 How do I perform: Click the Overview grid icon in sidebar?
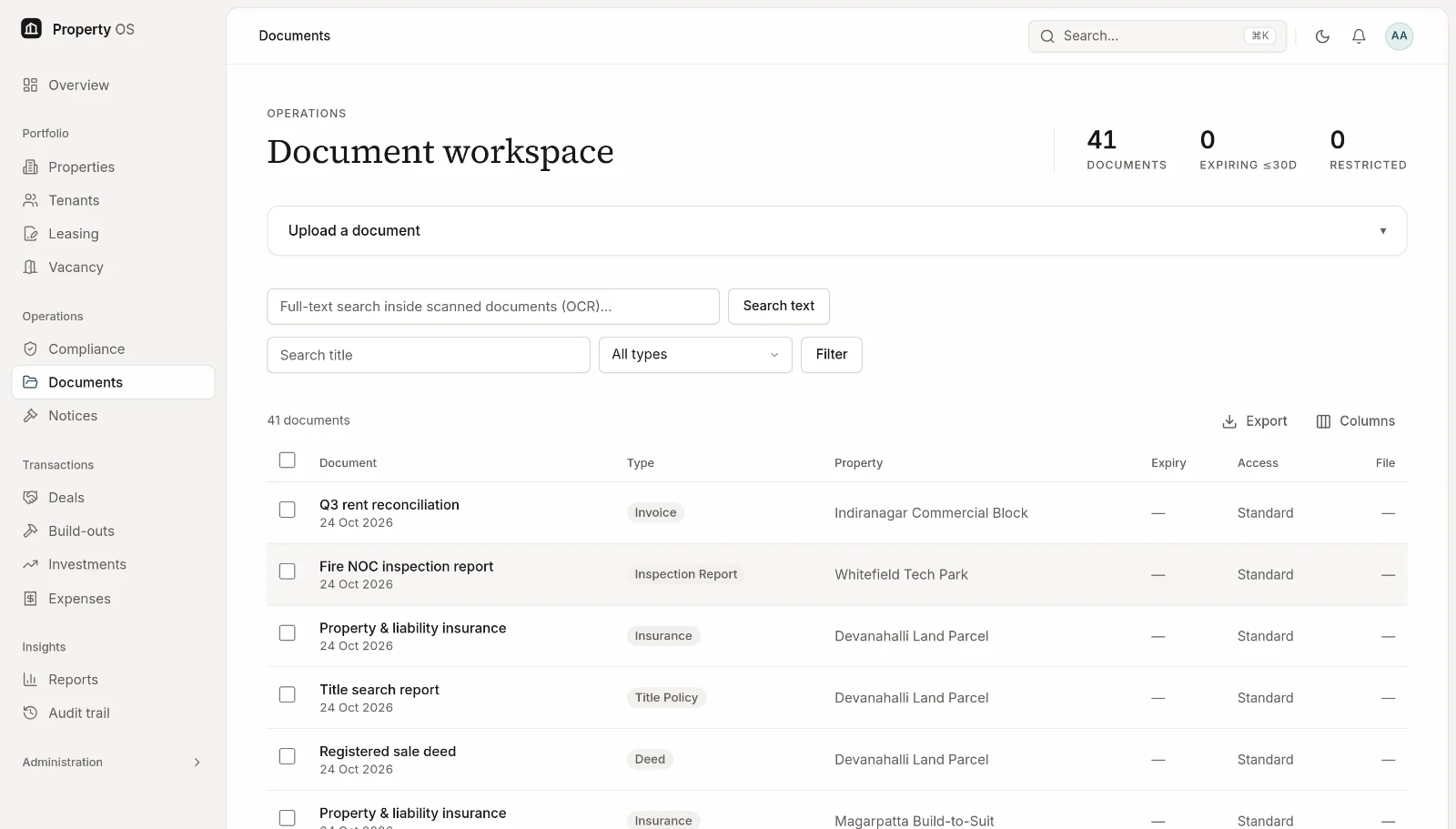click(30, 85)
